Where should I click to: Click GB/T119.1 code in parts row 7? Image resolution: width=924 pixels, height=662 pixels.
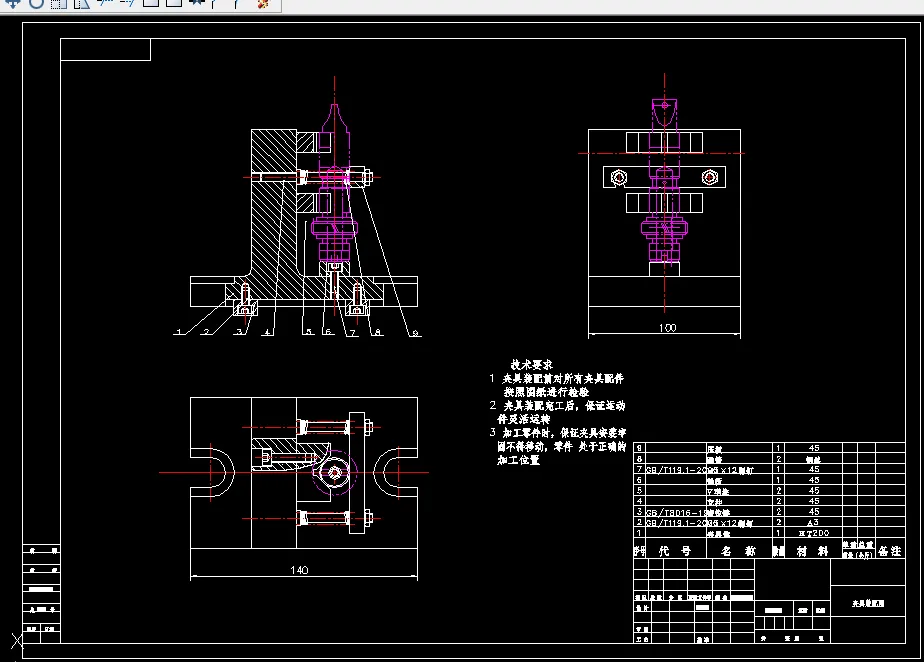tap(676, 470)
